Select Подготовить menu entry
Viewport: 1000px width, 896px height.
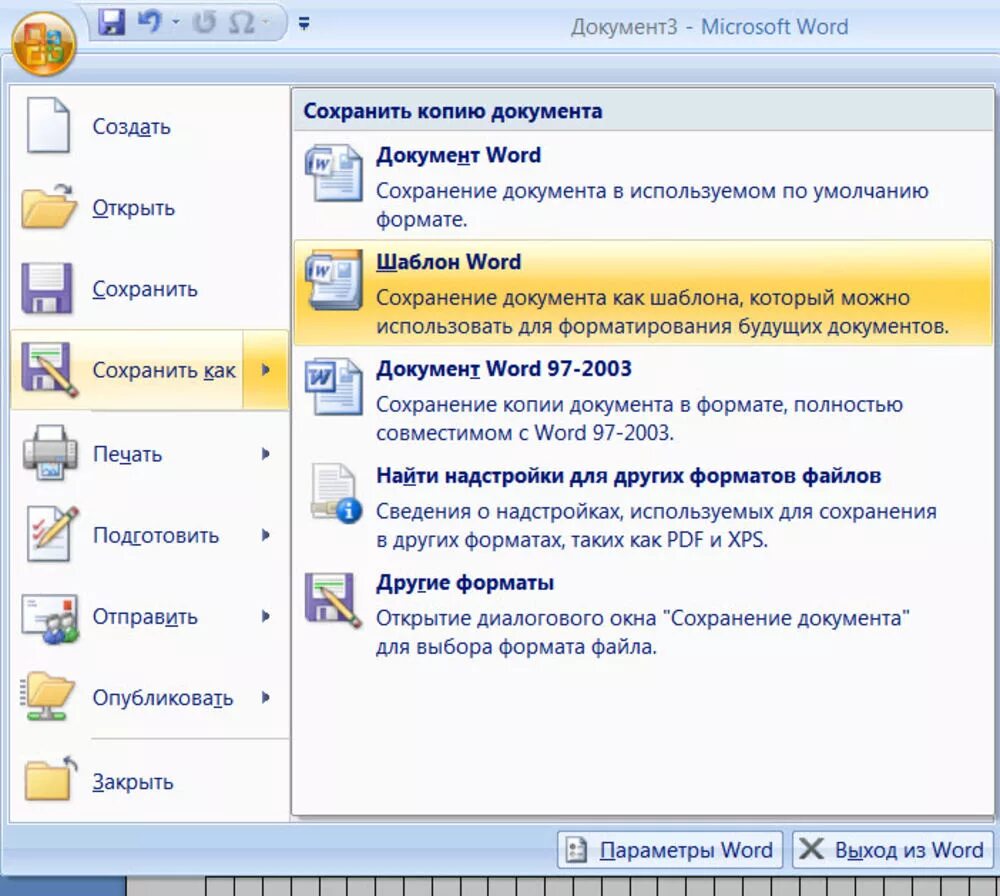click(x=156, y=535)
